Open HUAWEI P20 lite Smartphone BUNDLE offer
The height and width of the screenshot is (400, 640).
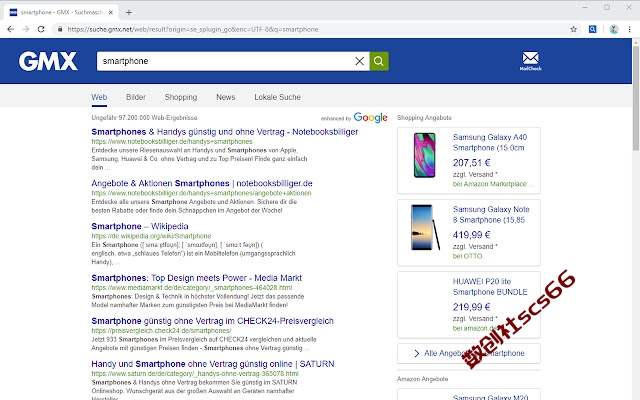tap(490, 287)
